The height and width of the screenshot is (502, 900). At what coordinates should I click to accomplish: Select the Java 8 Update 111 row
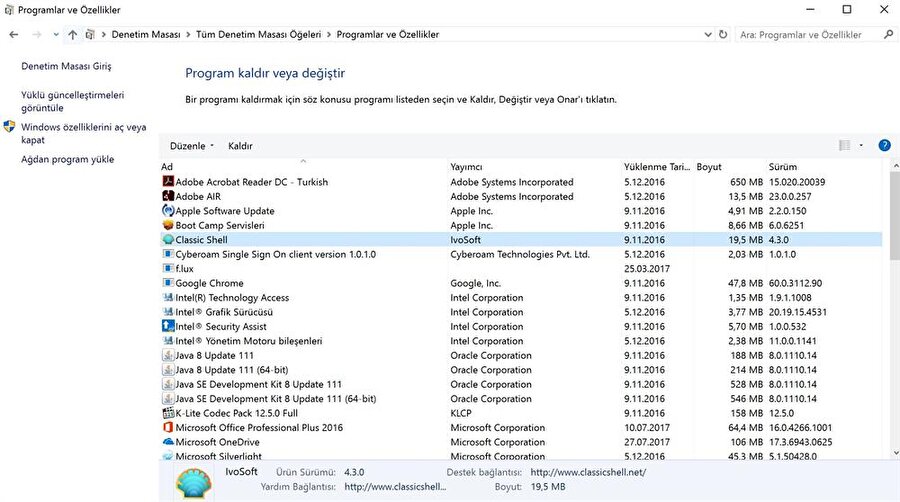click(521, 355)
